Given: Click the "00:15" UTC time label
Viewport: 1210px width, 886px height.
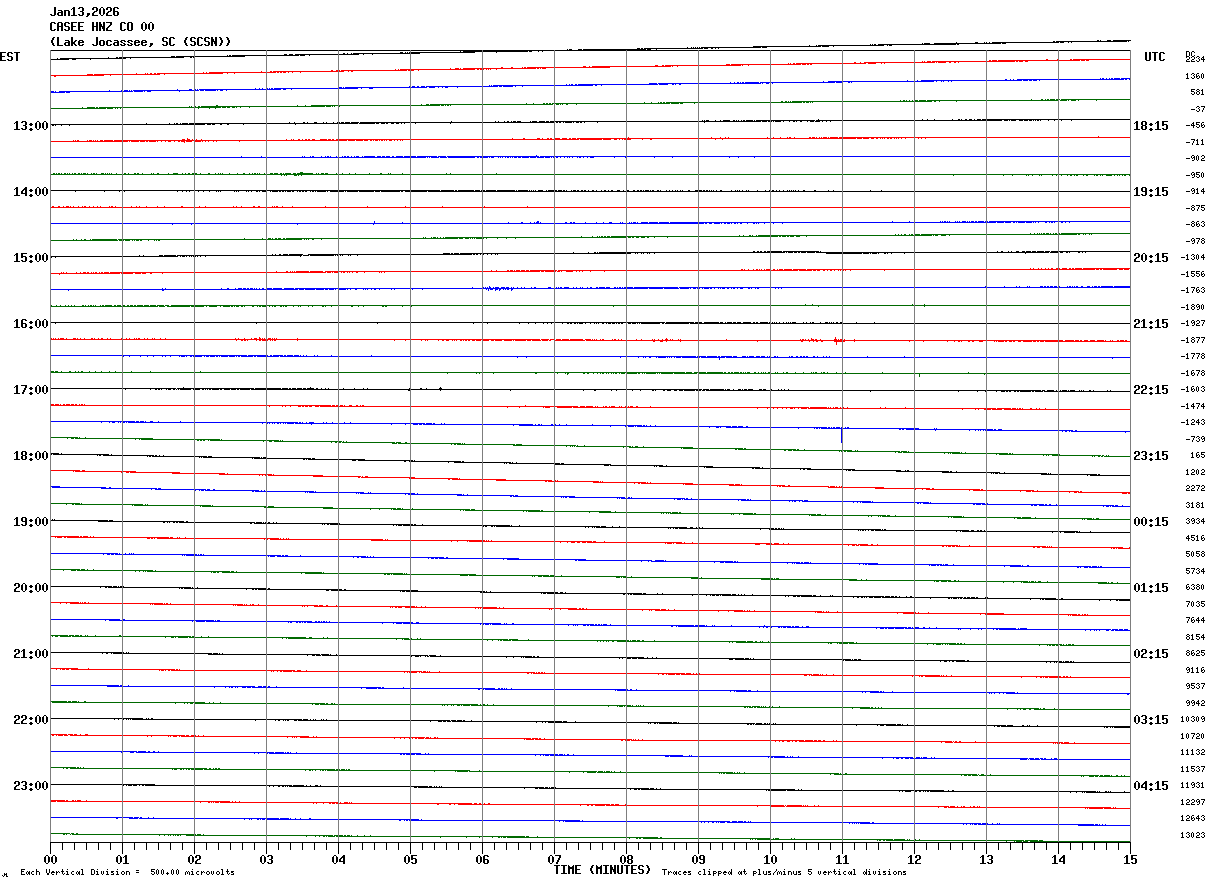Looking at the screenshot, I should (x=1151, y=522).
